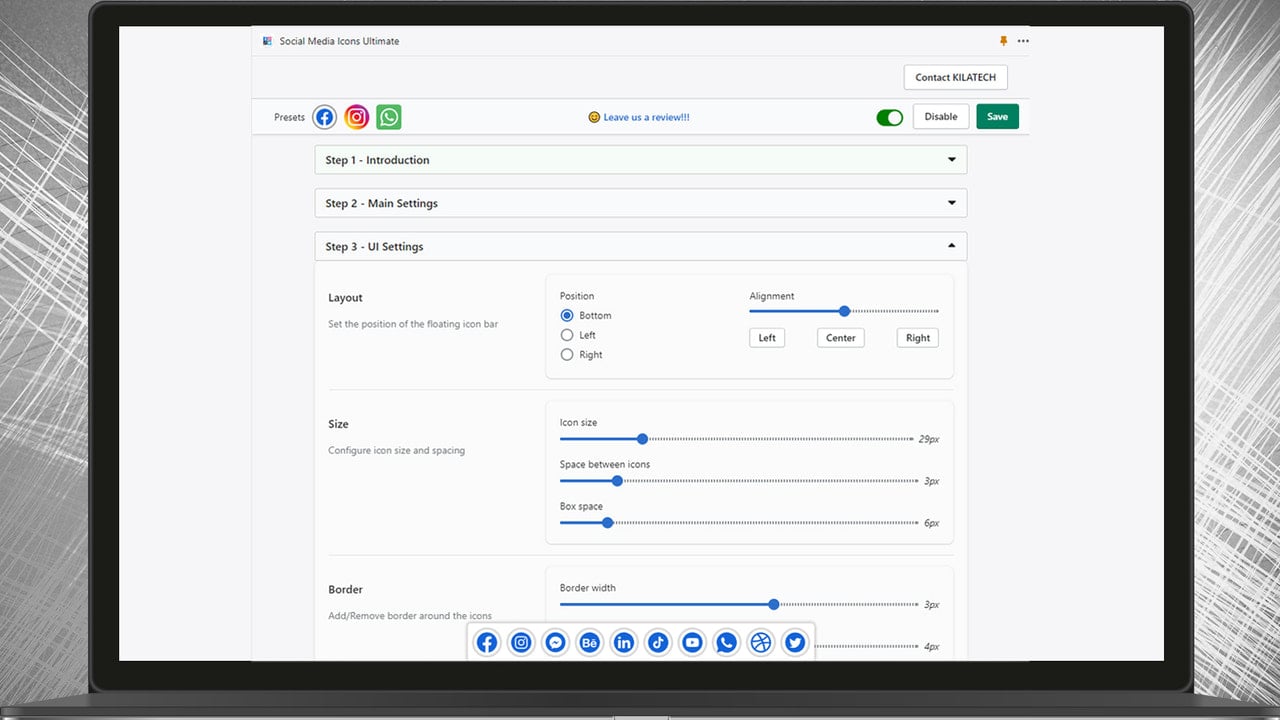Click the Save button
Screen dimensions: 1280x720
[998, 117]
